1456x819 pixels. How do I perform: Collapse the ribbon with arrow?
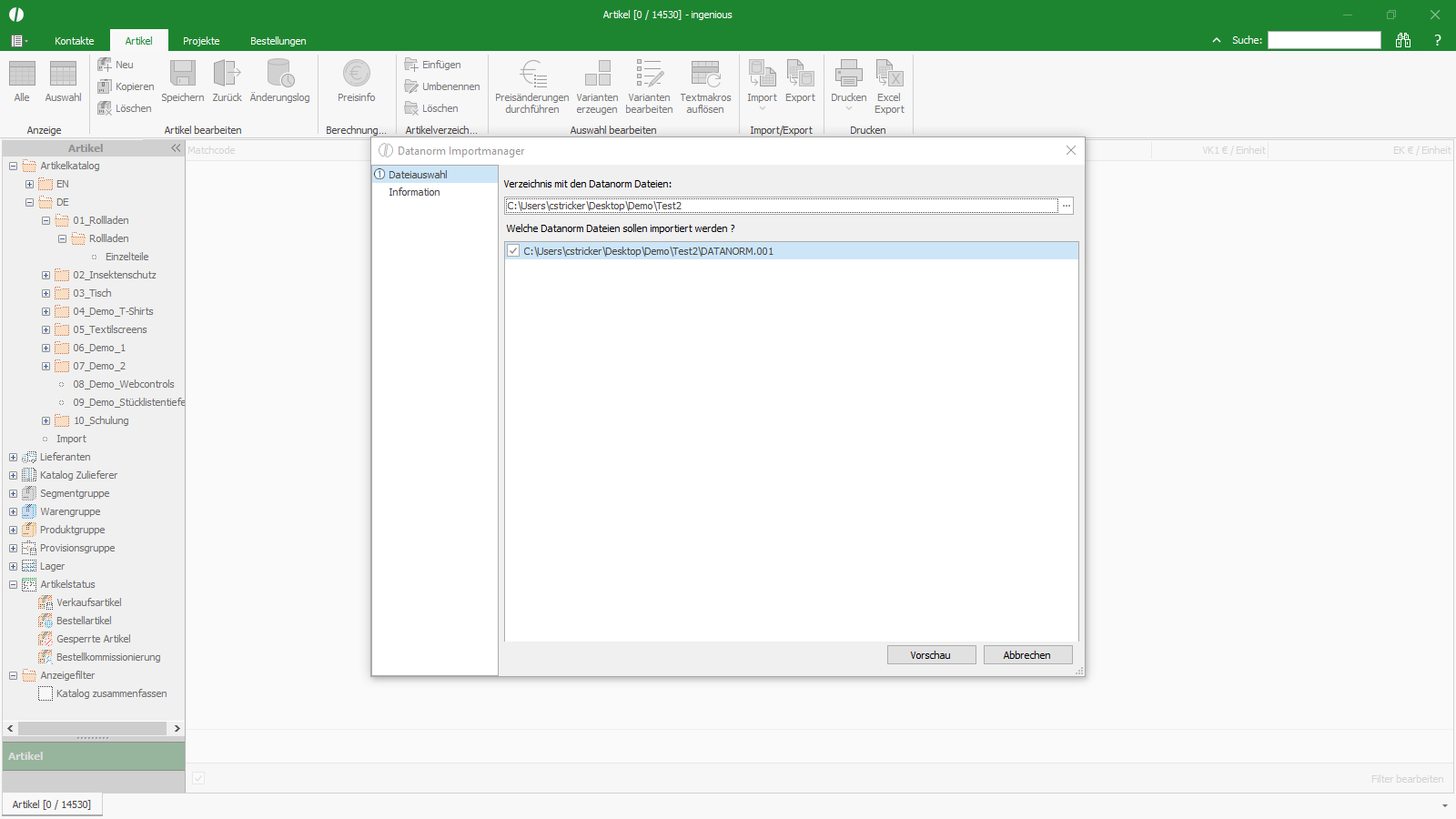tap(1217, 40)
